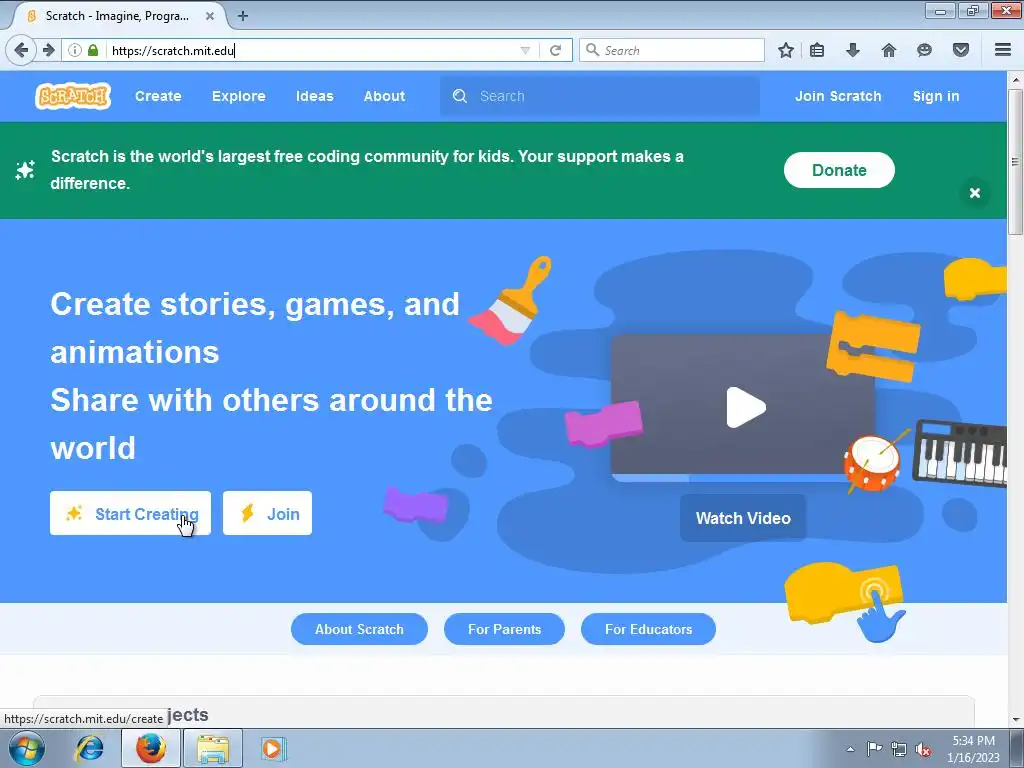Open the For Parents button
1024x768 pixels.
pos(504,629)
